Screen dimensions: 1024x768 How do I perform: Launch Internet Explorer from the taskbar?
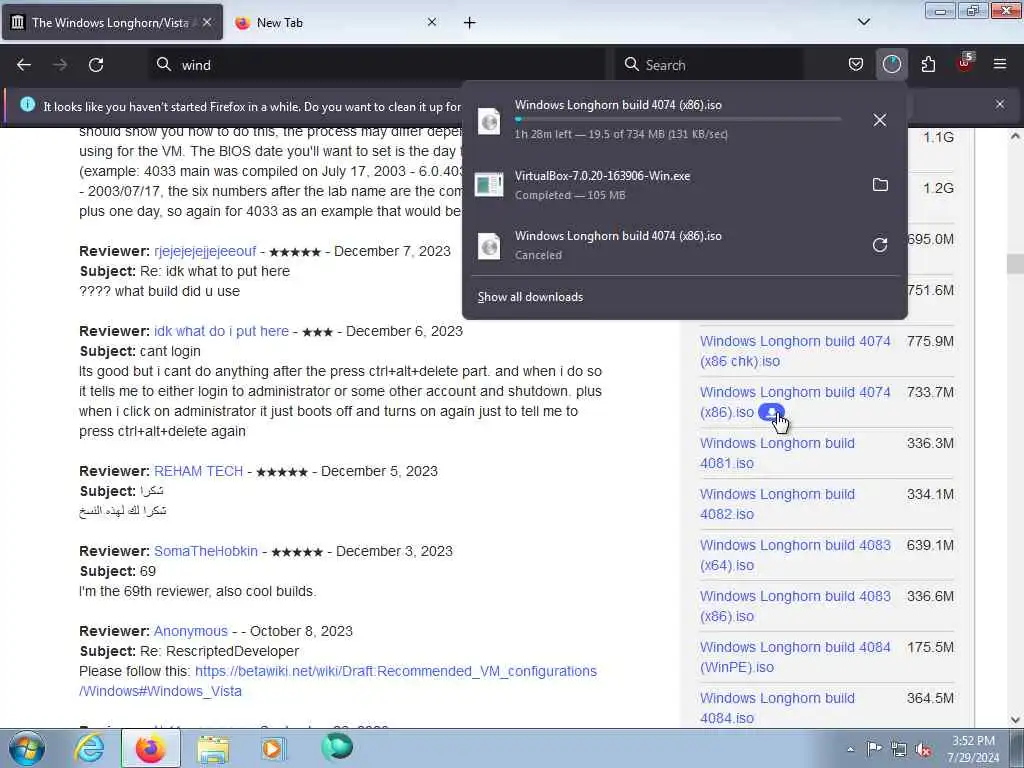(x=89, y=748)
